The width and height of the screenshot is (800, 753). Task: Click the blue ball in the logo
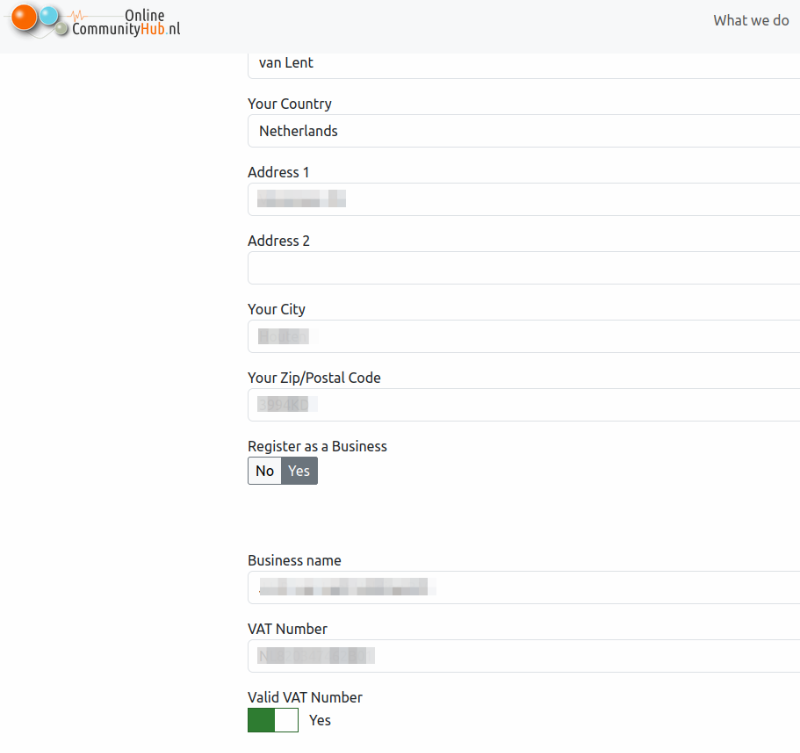[x=48, y=16]
